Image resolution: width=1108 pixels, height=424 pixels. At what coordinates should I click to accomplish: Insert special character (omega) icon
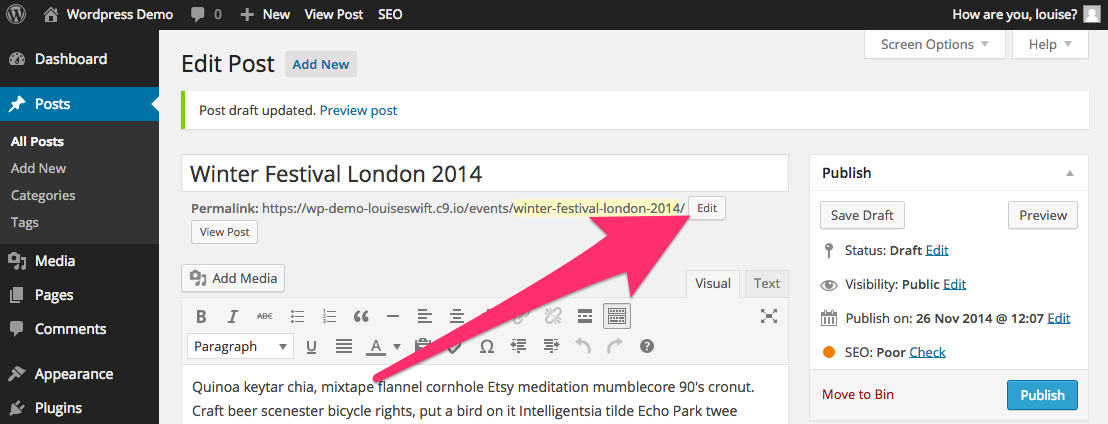[486, 346]
